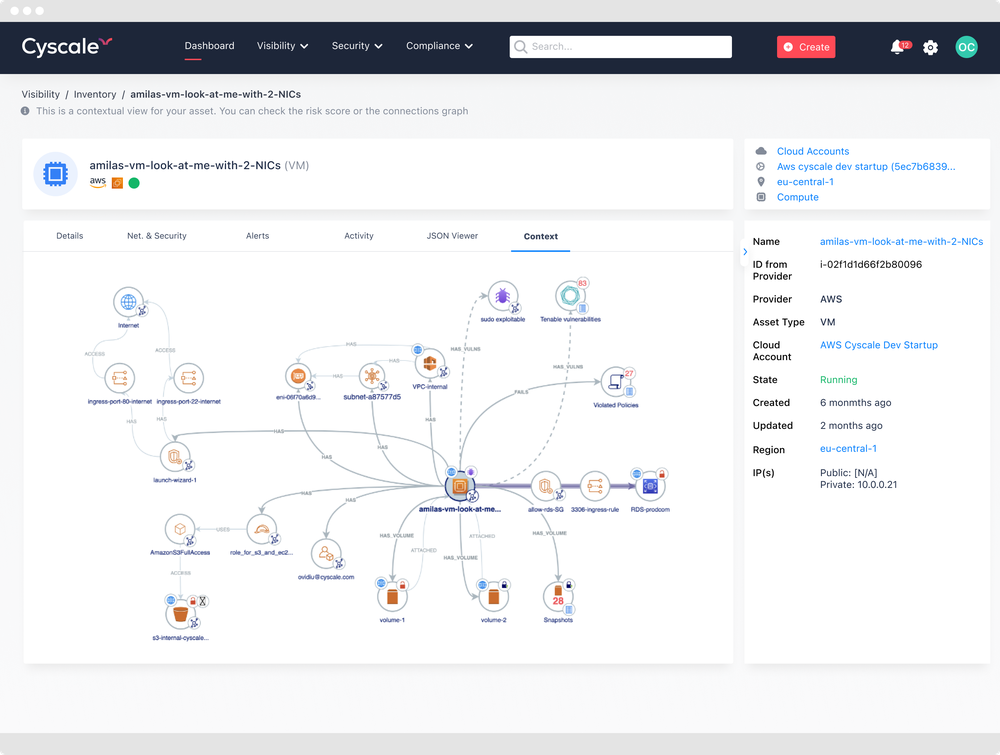
Task: Open the Compliance dropdown
Action: point(439,46)
